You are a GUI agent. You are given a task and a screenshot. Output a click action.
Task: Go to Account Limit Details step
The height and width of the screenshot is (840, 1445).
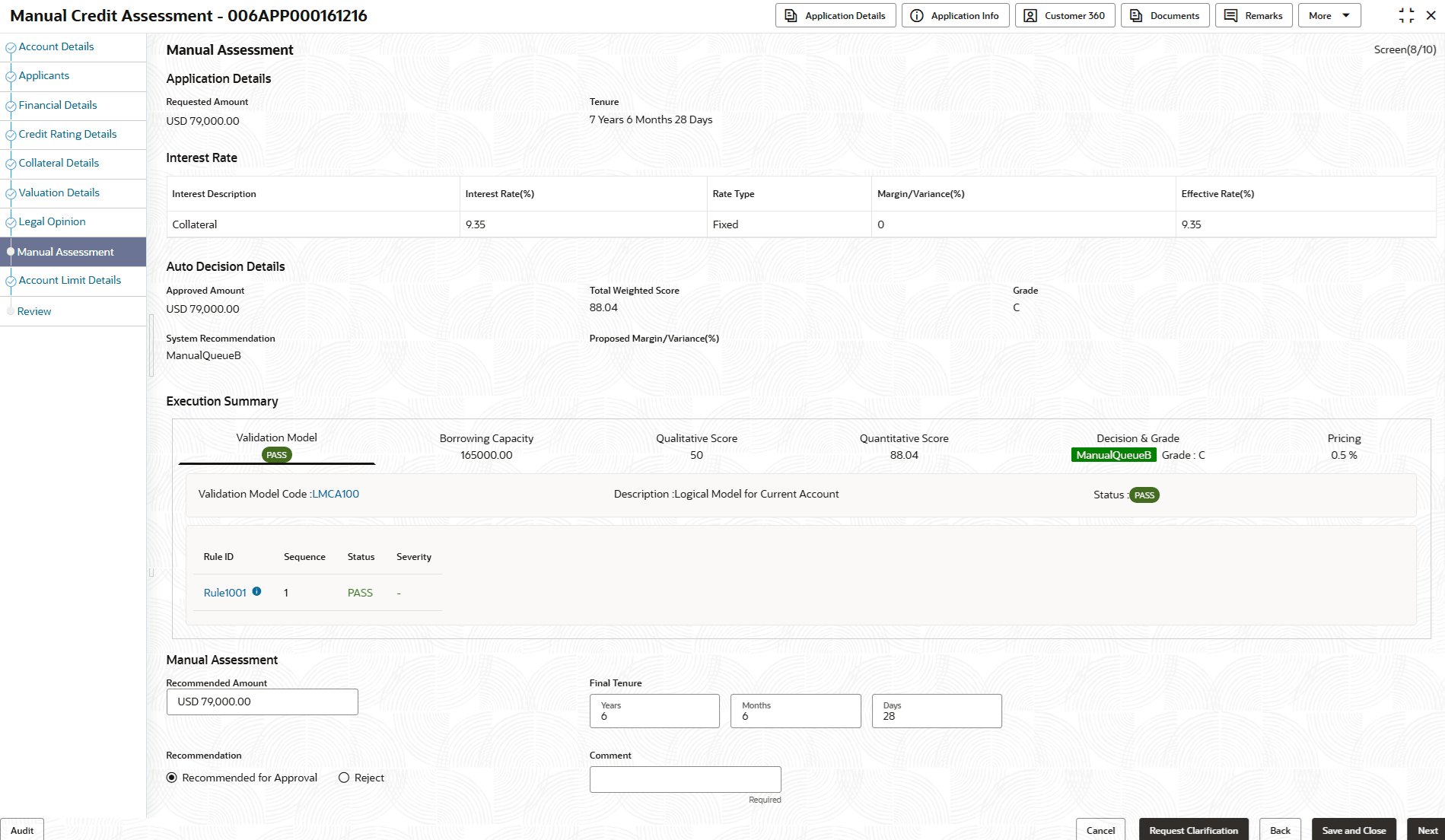pos(70,281)
